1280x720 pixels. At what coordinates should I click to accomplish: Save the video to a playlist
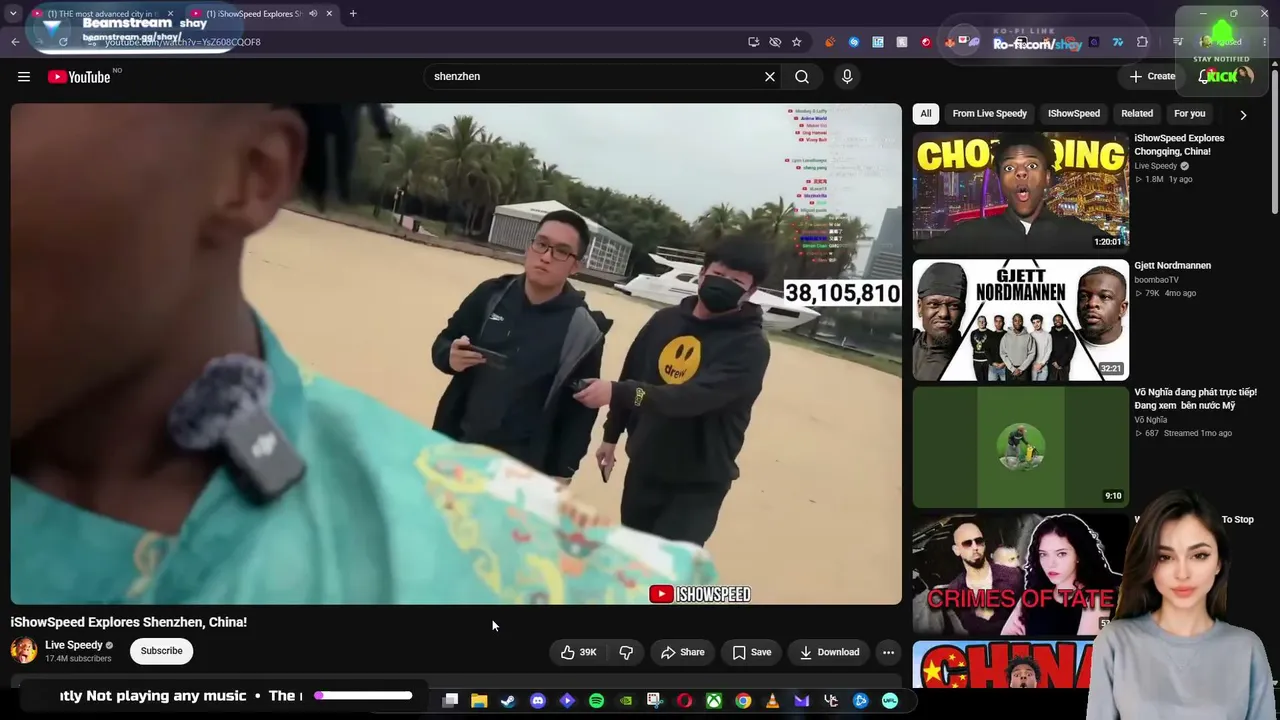(x=751, y=652)
